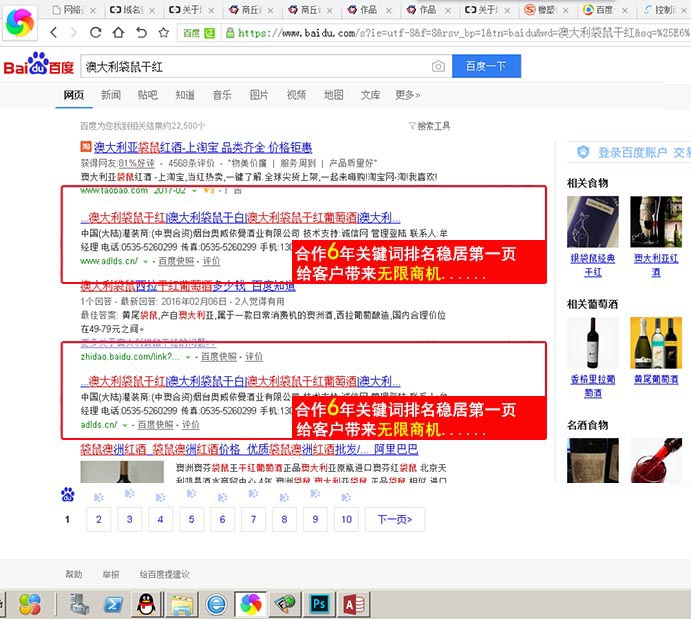
Task: Open image search camera icon in search box
Action: click(x=438, y=66)
